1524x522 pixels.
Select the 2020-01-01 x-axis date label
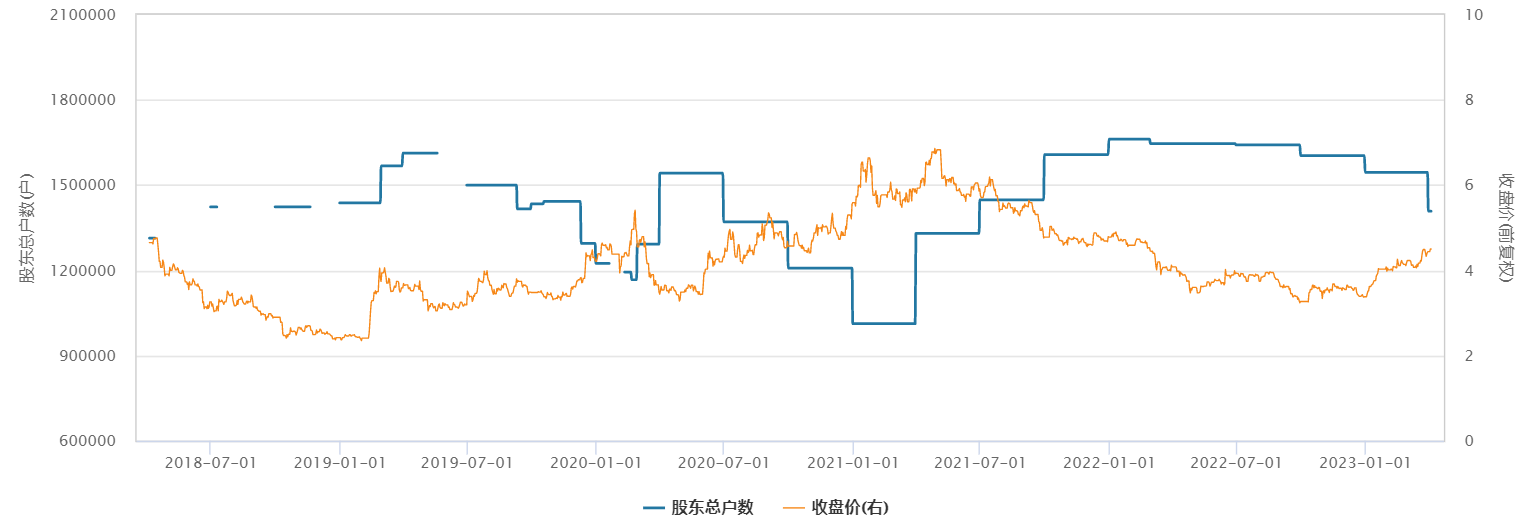595,462
